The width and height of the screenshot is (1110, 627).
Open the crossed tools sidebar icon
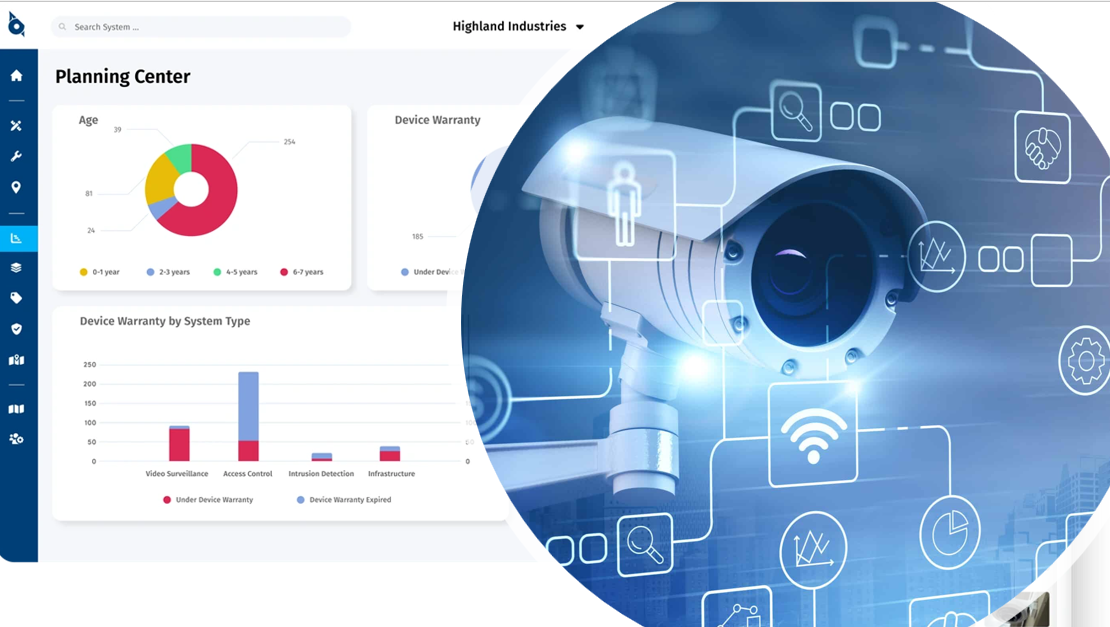pos(16,126)
